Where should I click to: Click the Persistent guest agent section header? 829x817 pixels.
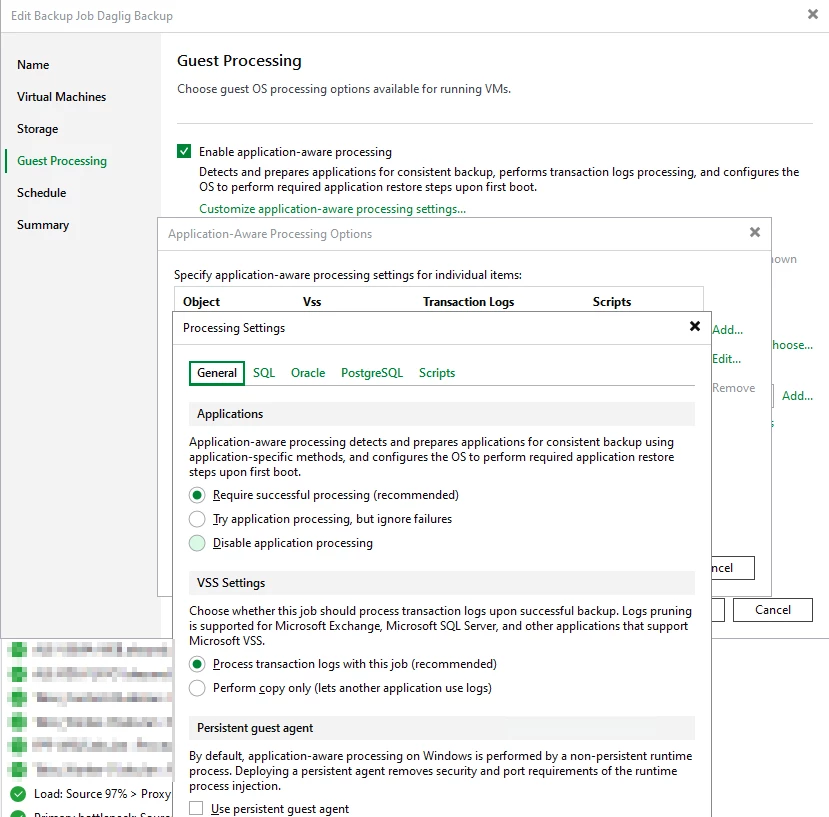pyautogui.click(x=441, y=728)
